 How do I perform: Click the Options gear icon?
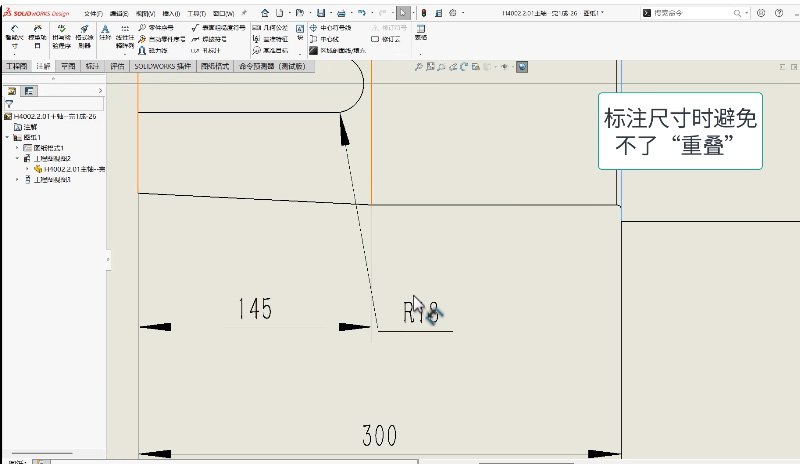pos(453,13)
